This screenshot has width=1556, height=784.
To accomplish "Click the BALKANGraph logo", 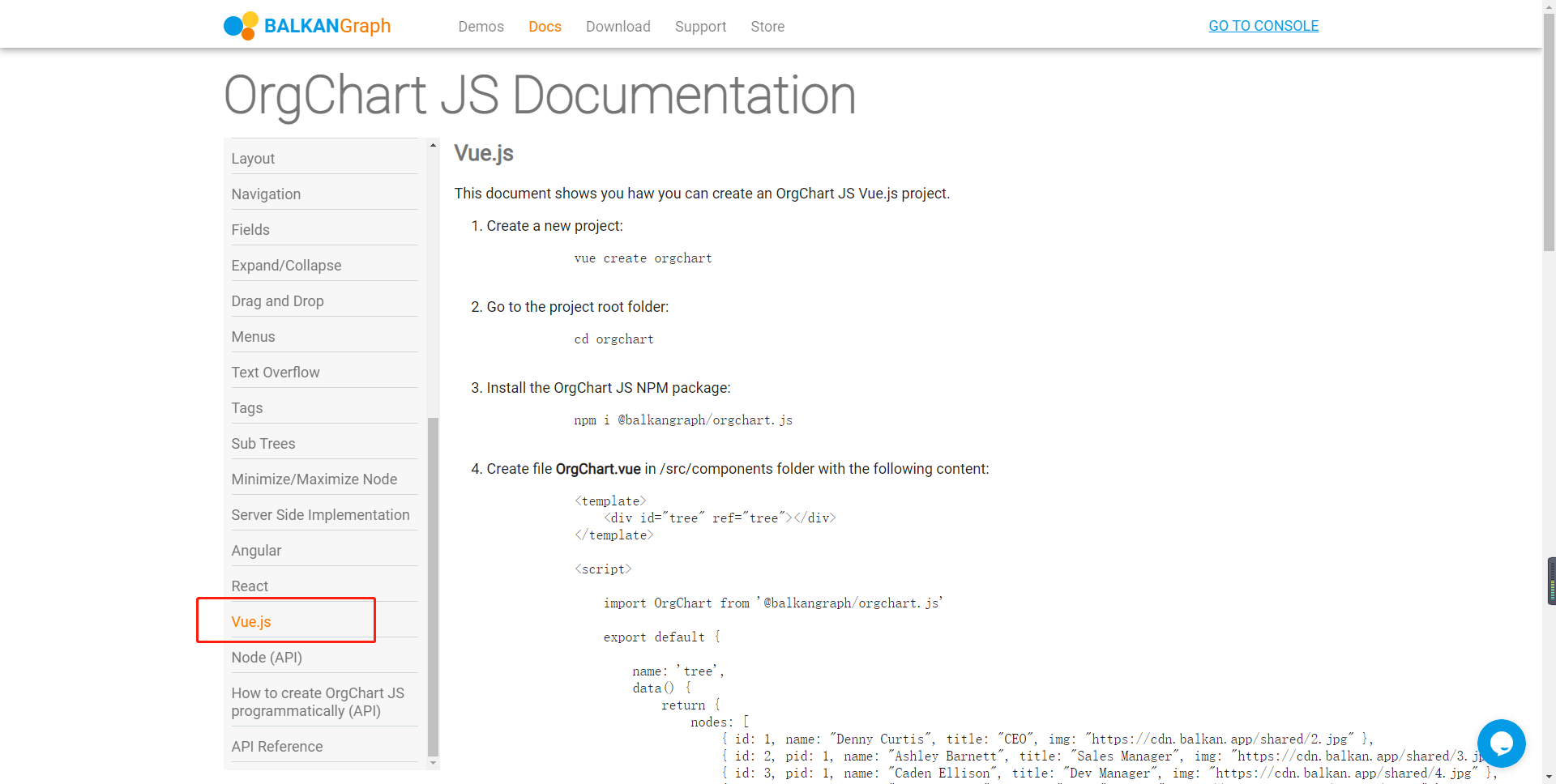I will tap(307, 26).
